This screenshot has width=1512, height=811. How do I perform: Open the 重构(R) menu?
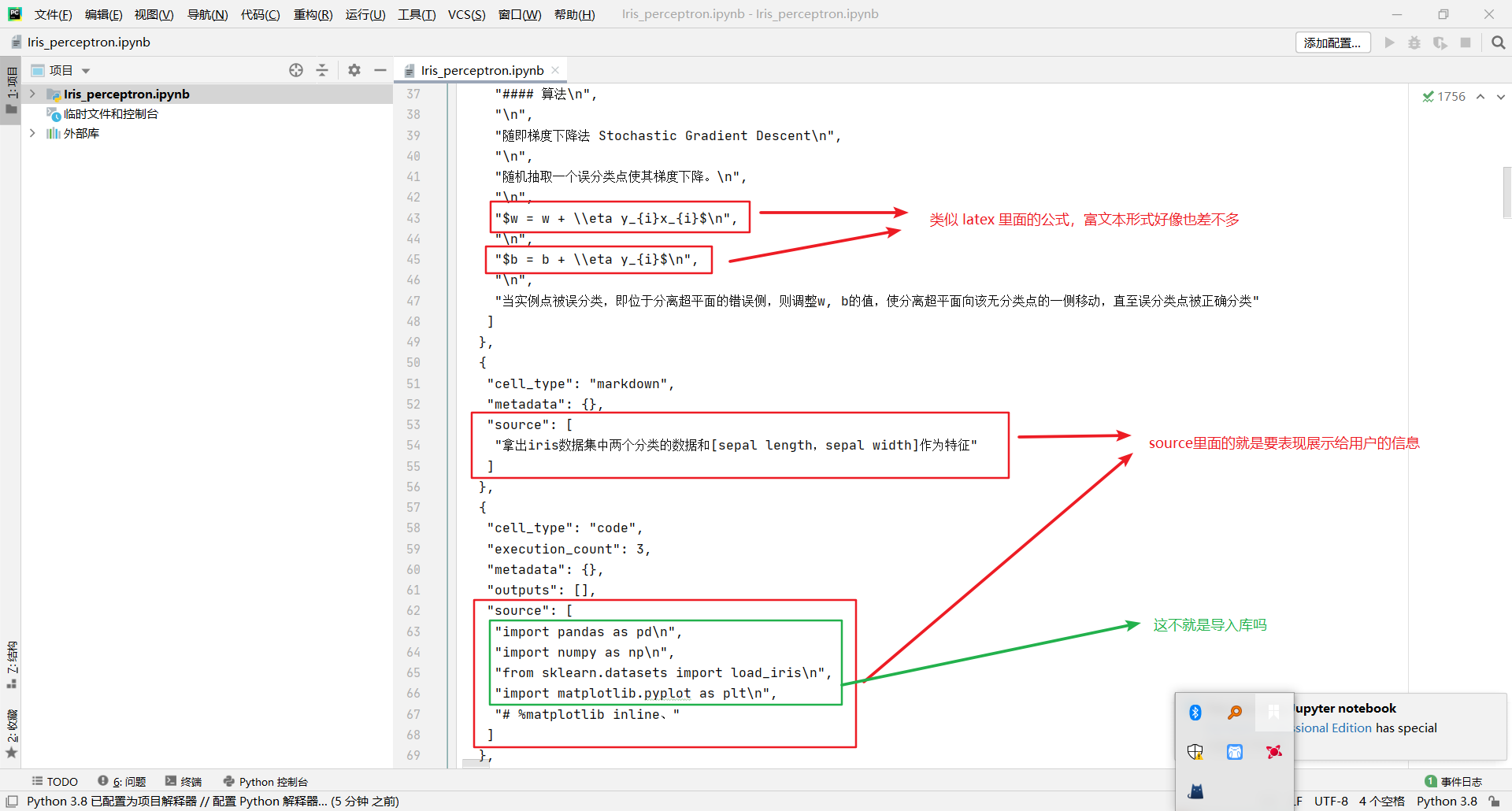point(313,14)
